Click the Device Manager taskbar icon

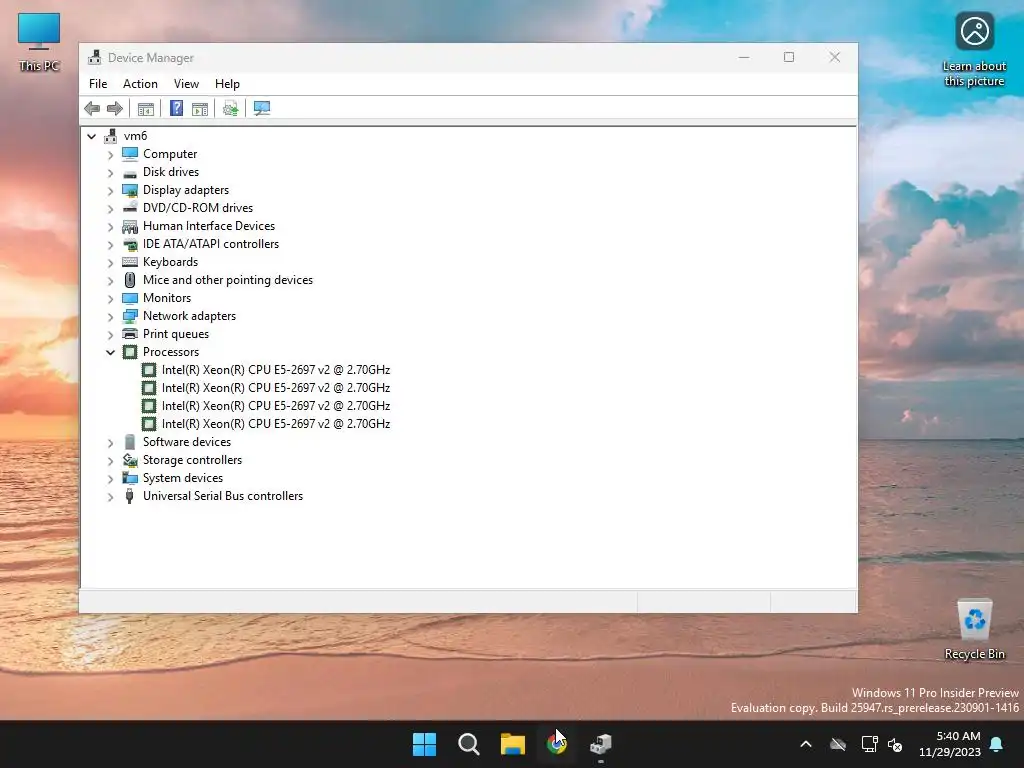(601, 744)
